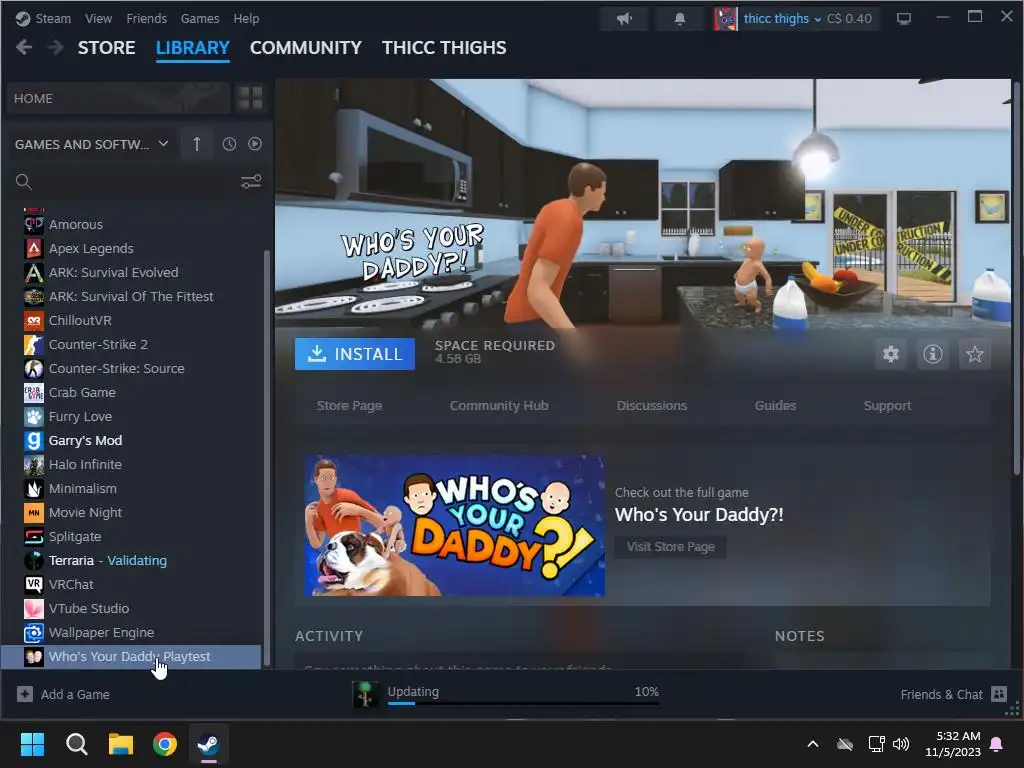The width and height of the screenshot is (1024, 768).
Task: Open the notifications bell in Steam header
Action: [680, 19]
